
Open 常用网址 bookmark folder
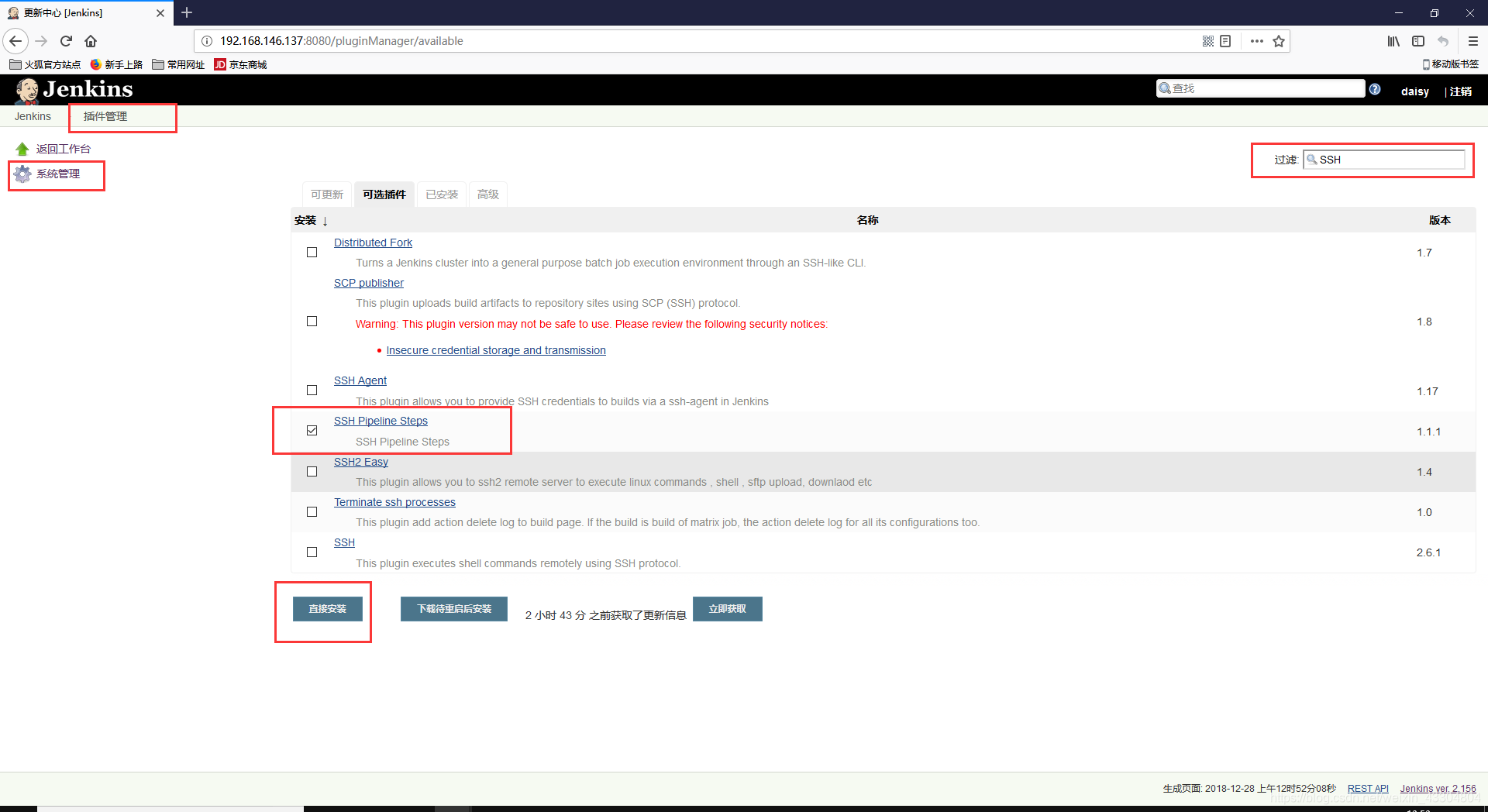178,64
